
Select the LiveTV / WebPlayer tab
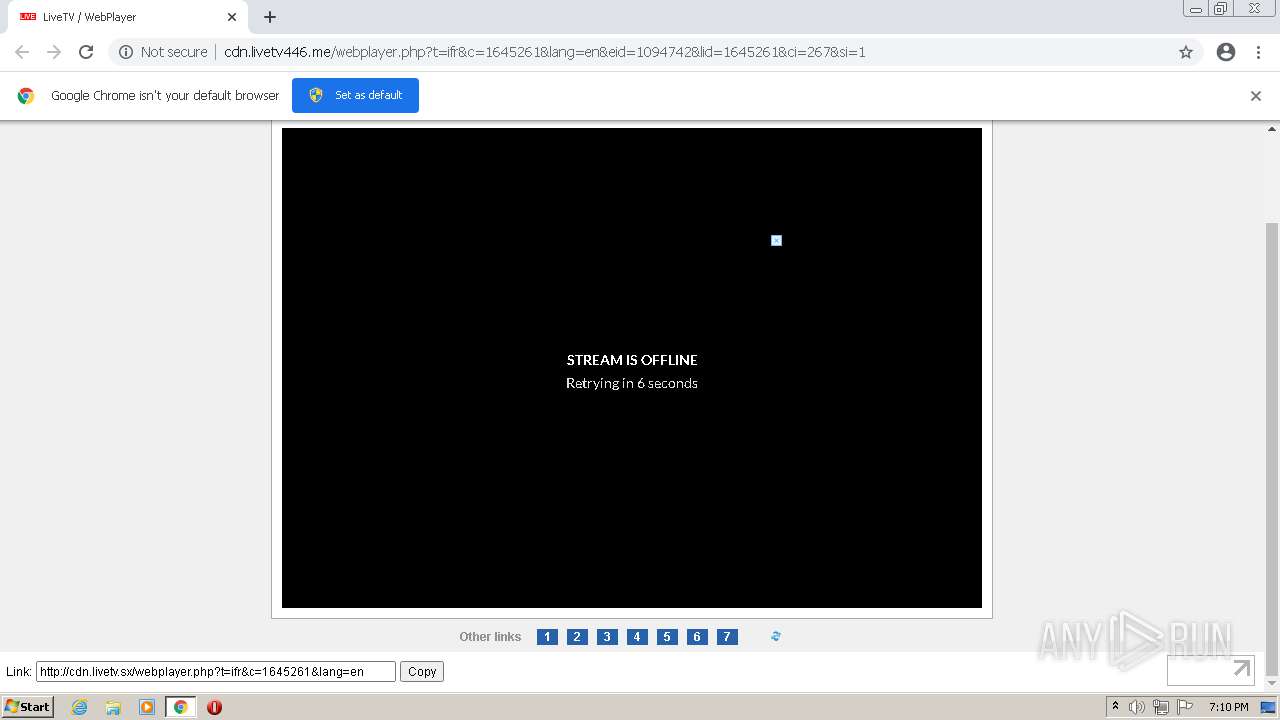pos(125,17)
